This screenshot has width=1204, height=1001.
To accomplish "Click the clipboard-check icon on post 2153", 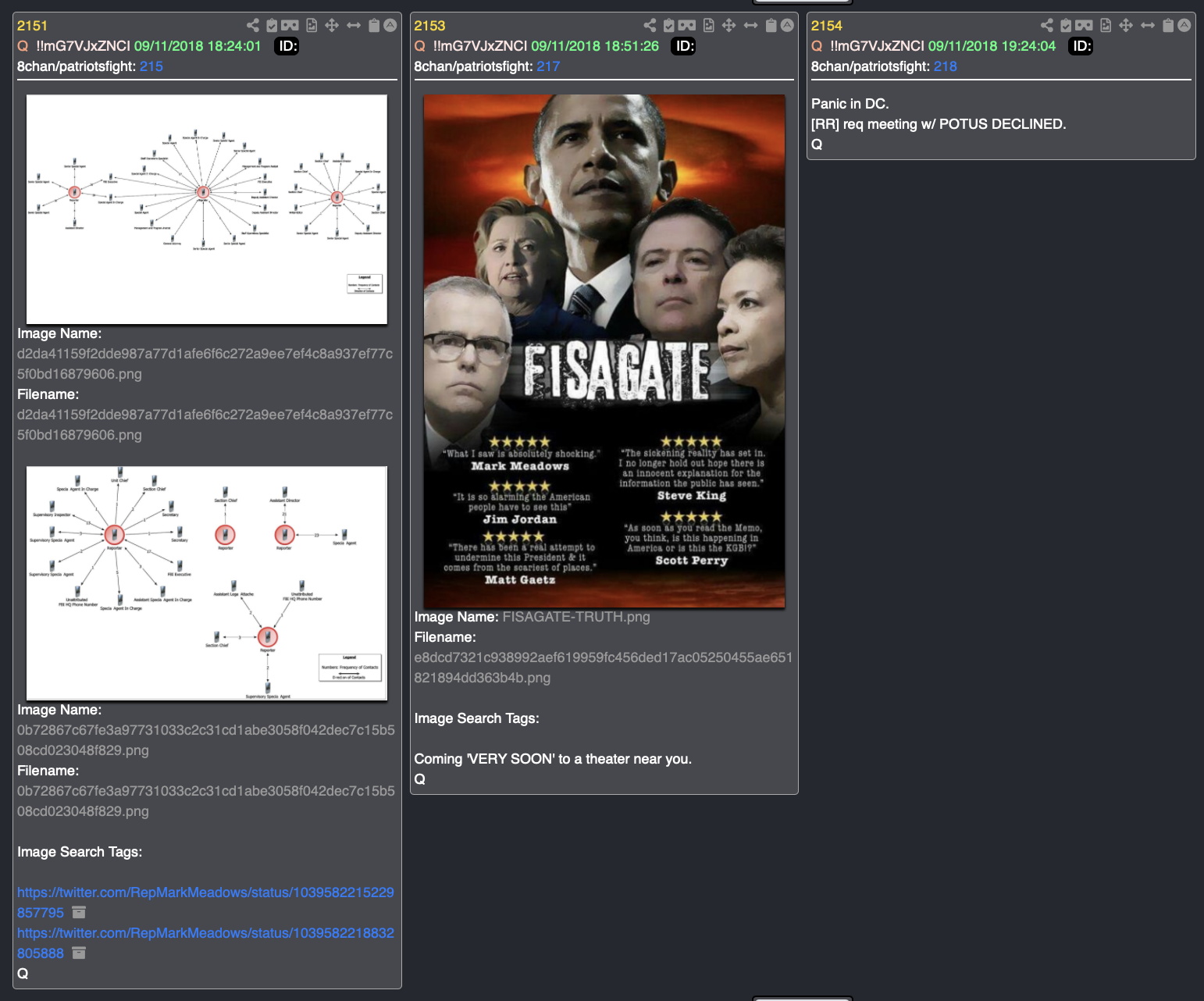I will [669, 26].
